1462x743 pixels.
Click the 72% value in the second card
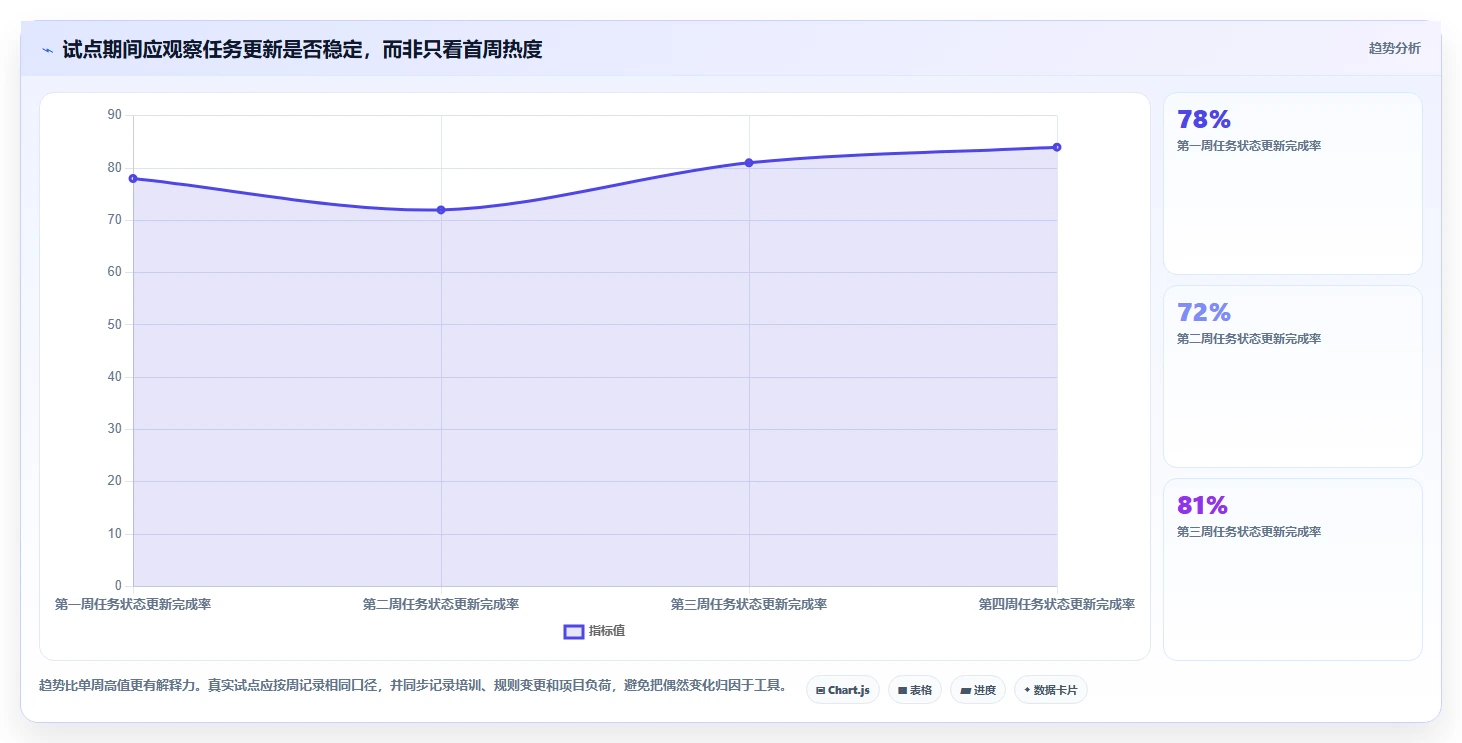[1204, 313]
